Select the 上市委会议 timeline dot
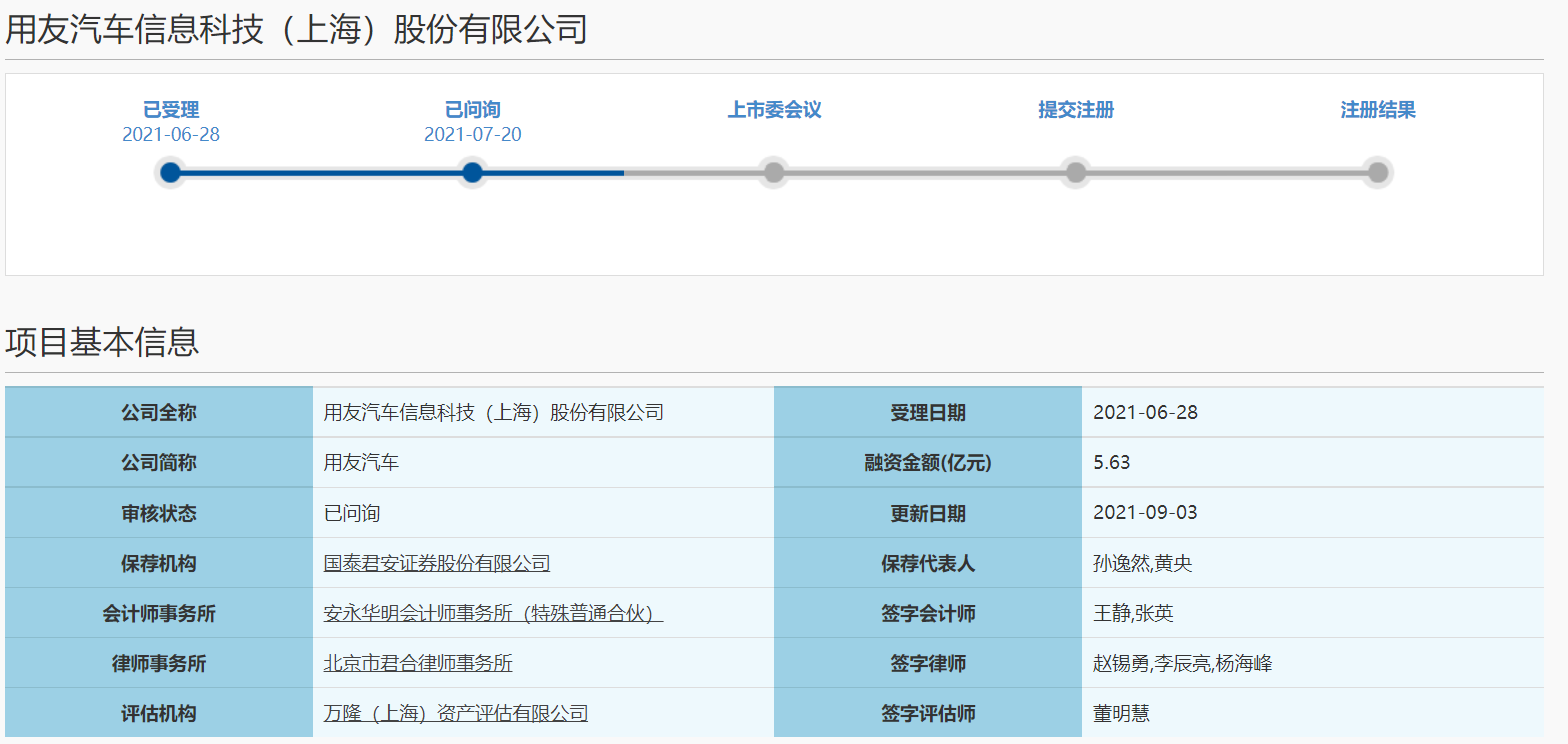Screen dimensions: 1568x744 [774, 173]
